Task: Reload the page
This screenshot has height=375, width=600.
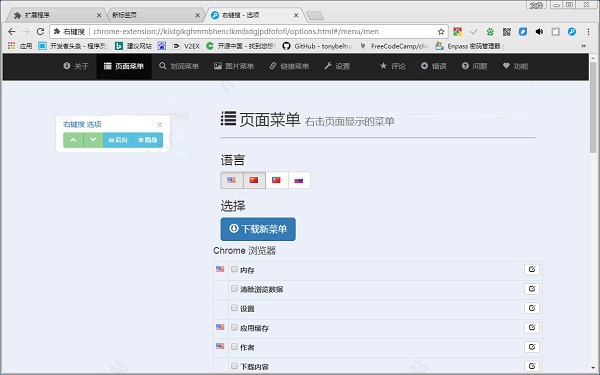Action: [40, 31]
